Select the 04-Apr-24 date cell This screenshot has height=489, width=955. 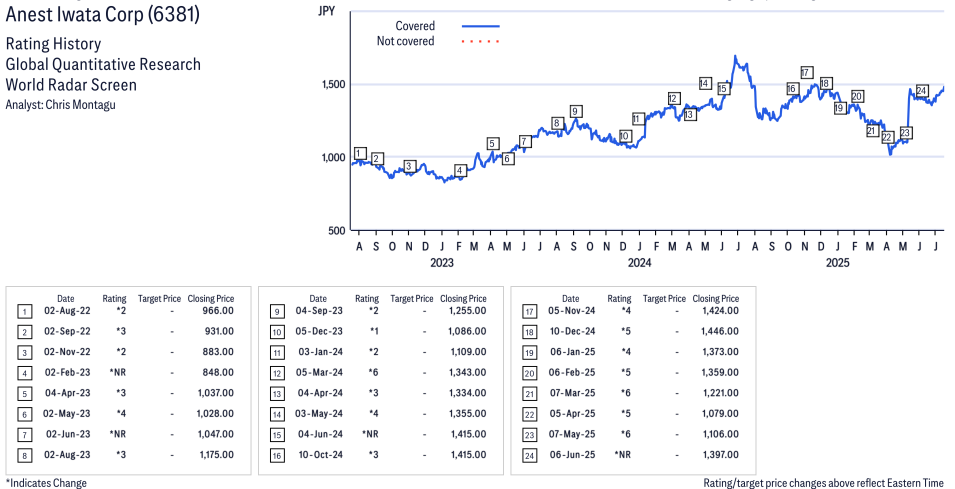[x=320, y=393]
